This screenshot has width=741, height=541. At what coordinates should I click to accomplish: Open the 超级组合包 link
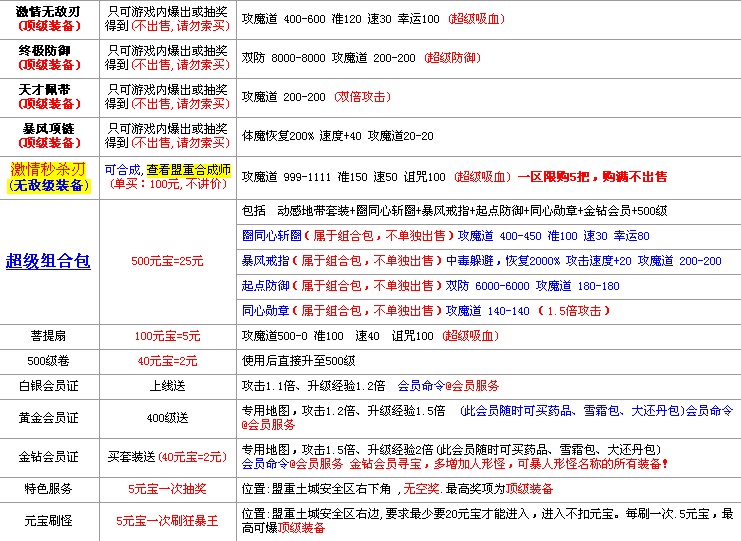[x=48, y=261]
